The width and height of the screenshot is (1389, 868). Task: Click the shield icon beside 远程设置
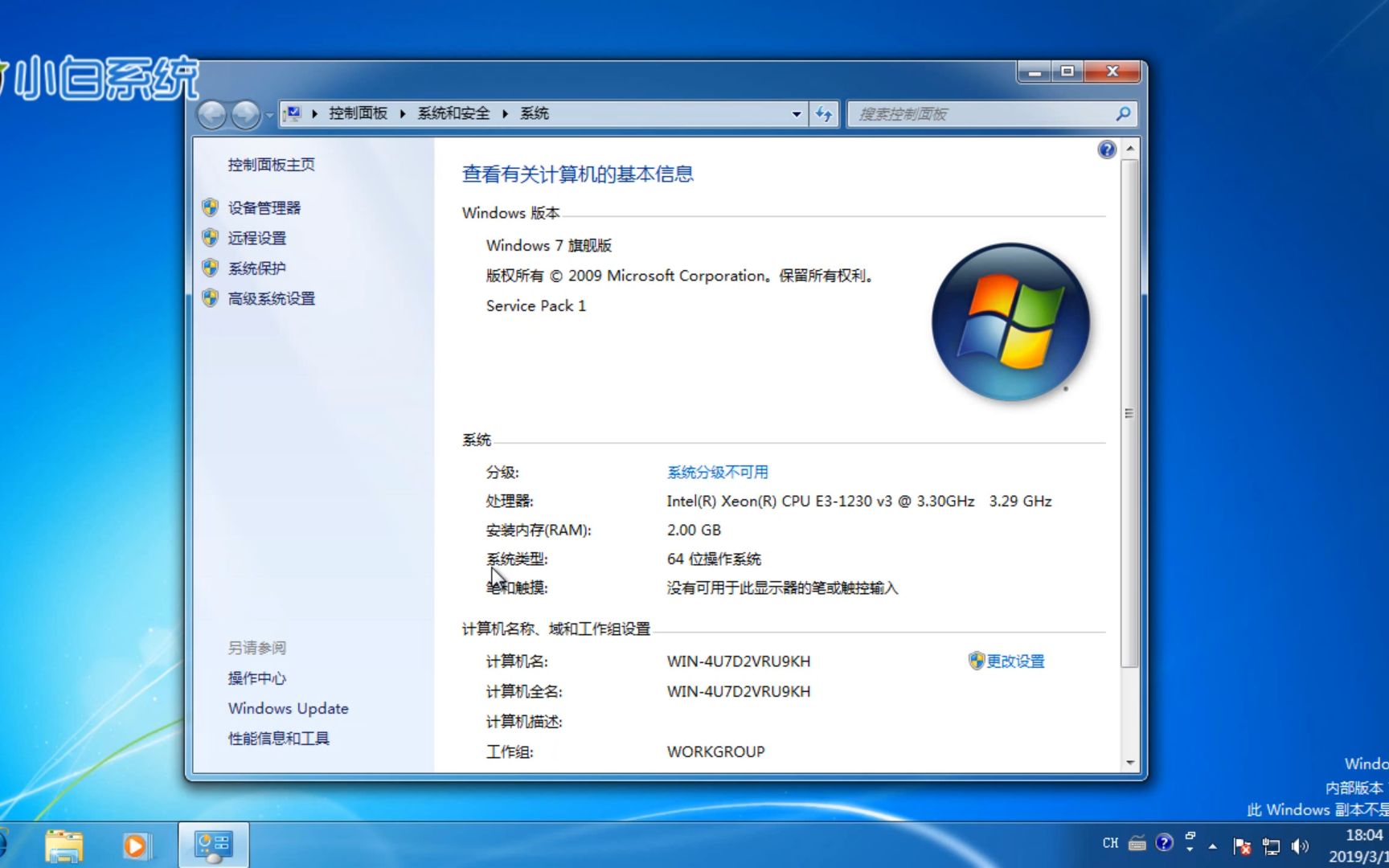[x=211, y=237]
